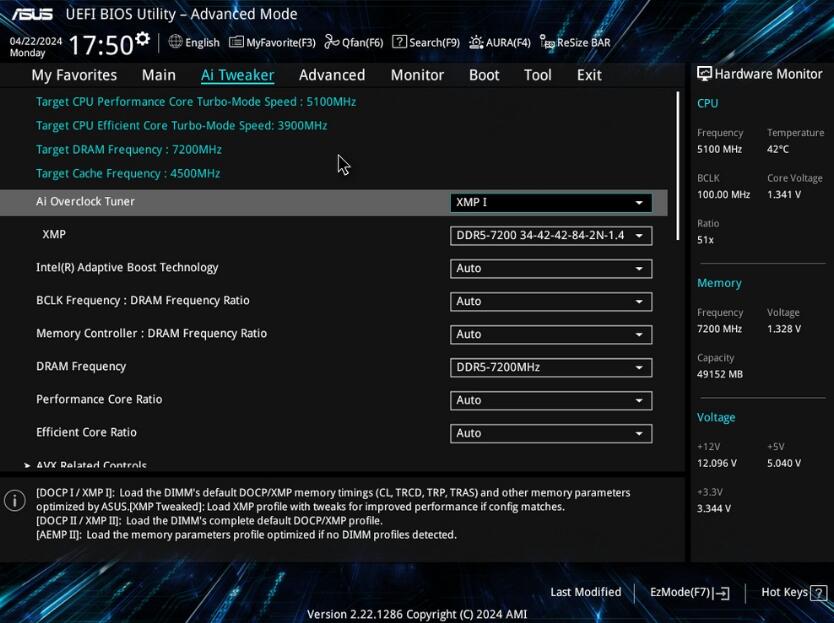834x623 pixels.
Task: Search BIOS settings using Search(F9)
Action: coord(425,42)
